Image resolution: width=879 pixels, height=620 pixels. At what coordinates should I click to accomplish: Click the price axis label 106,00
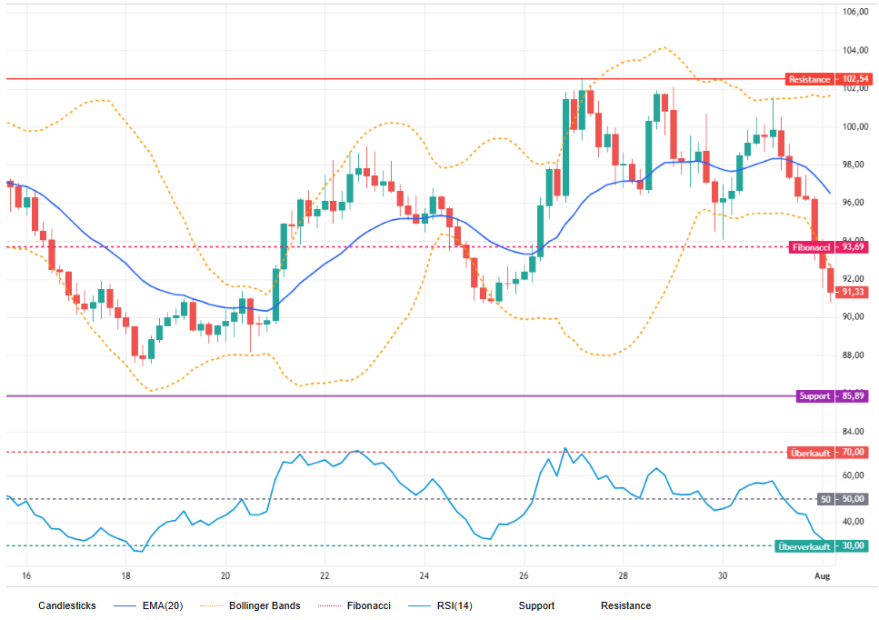coord(855,12)
